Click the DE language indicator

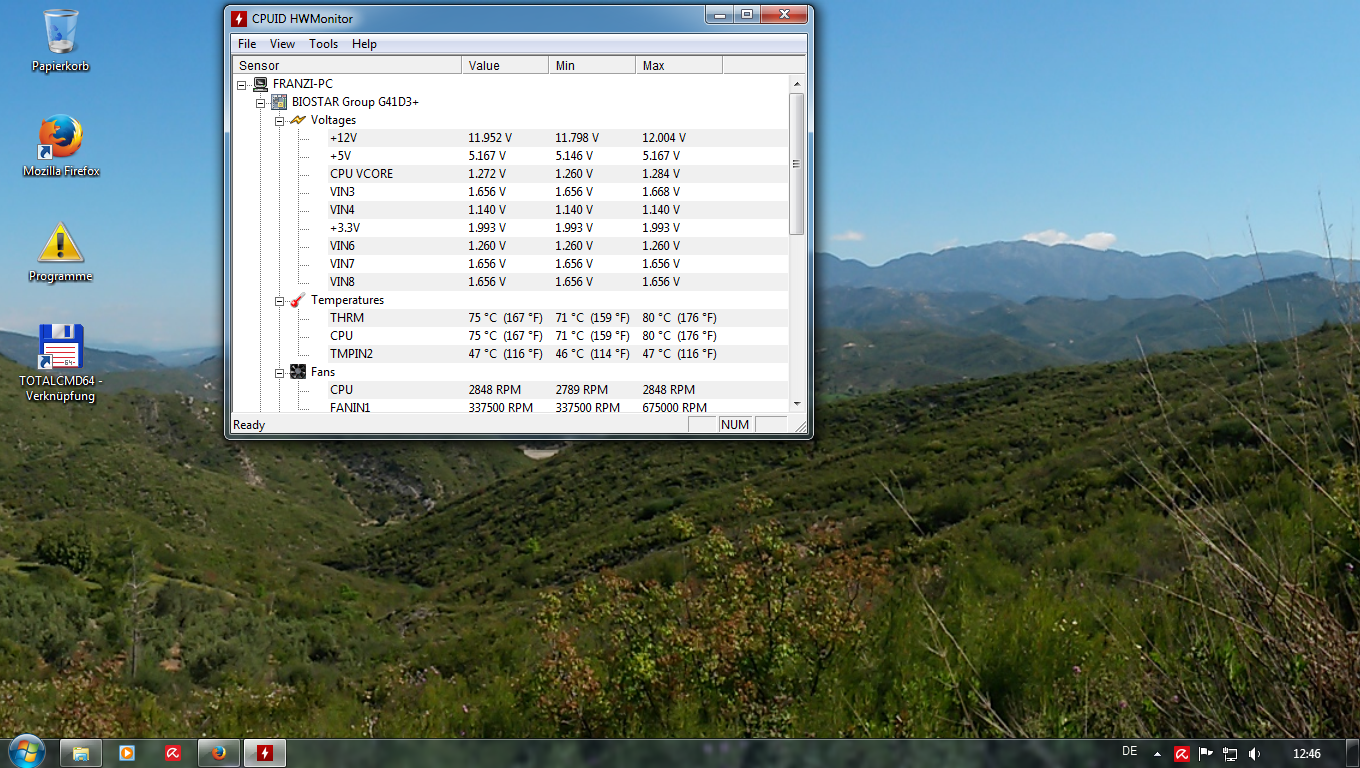[x=1130, y=751]
